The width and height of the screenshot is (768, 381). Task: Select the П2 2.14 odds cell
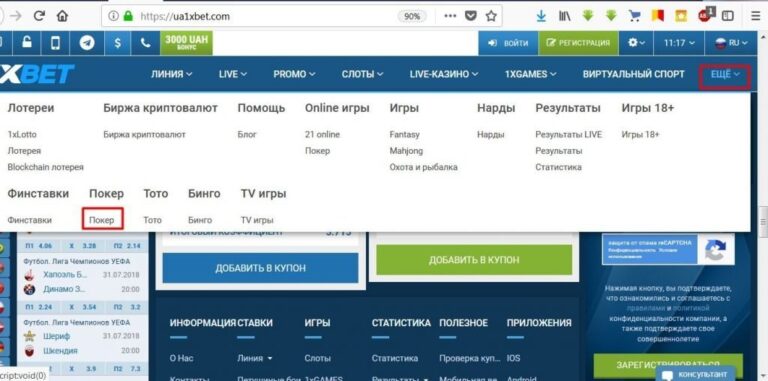tap(126, 245)
